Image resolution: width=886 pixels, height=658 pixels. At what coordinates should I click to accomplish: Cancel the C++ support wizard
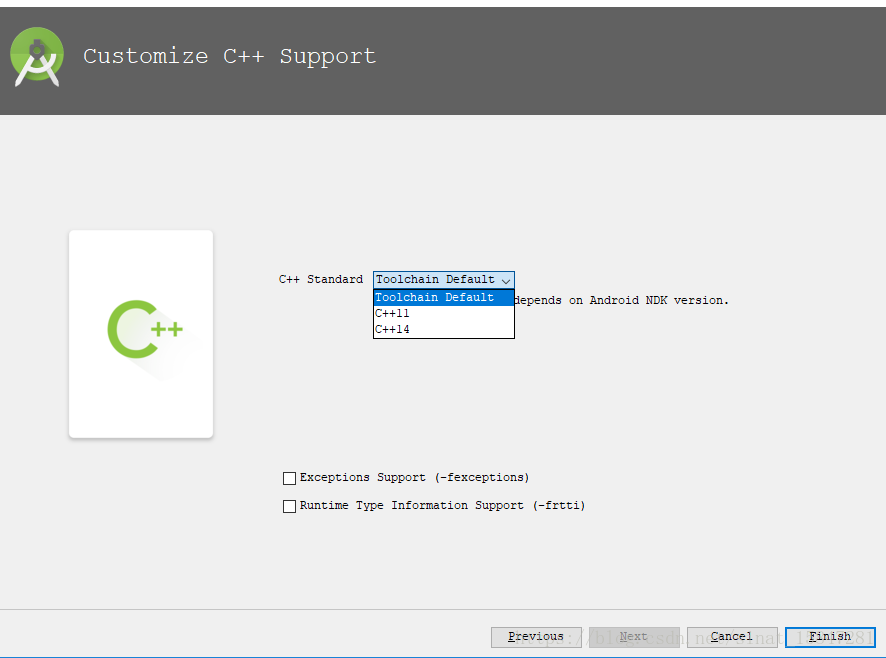(x=732, y=637)
